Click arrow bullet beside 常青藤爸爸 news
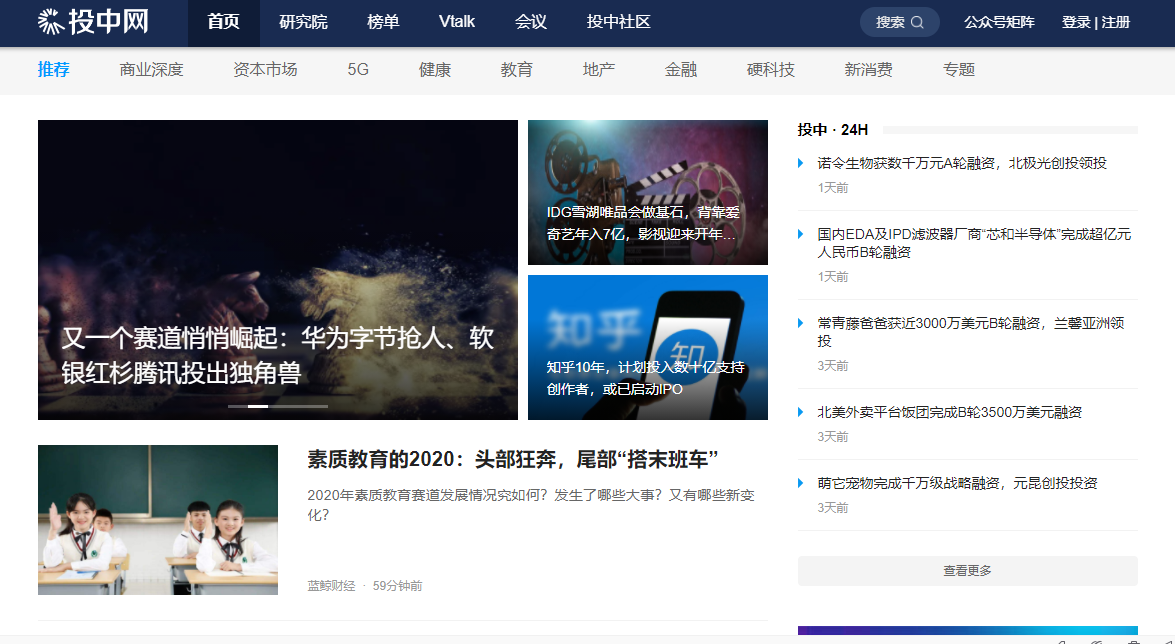This screenshot has width=1175, height=644. [x=801, y=324]
